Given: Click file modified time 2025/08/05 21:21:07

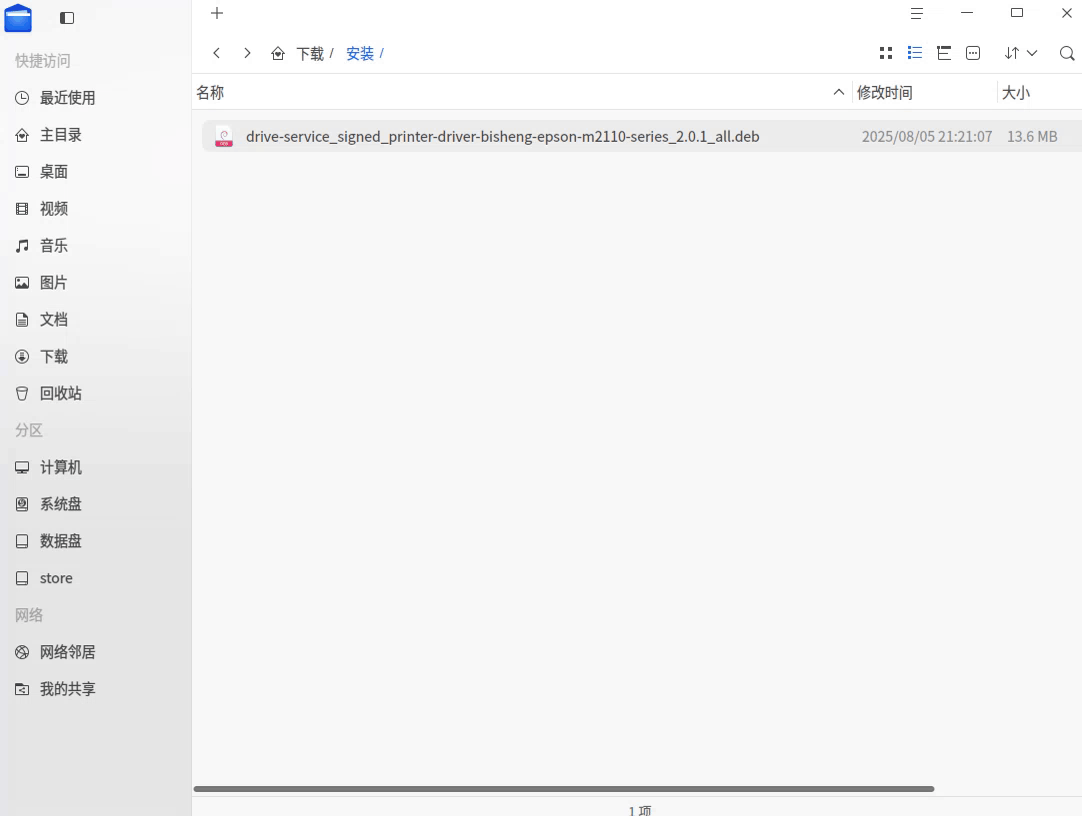Looking at the screenshot, I should pos(927,137).
